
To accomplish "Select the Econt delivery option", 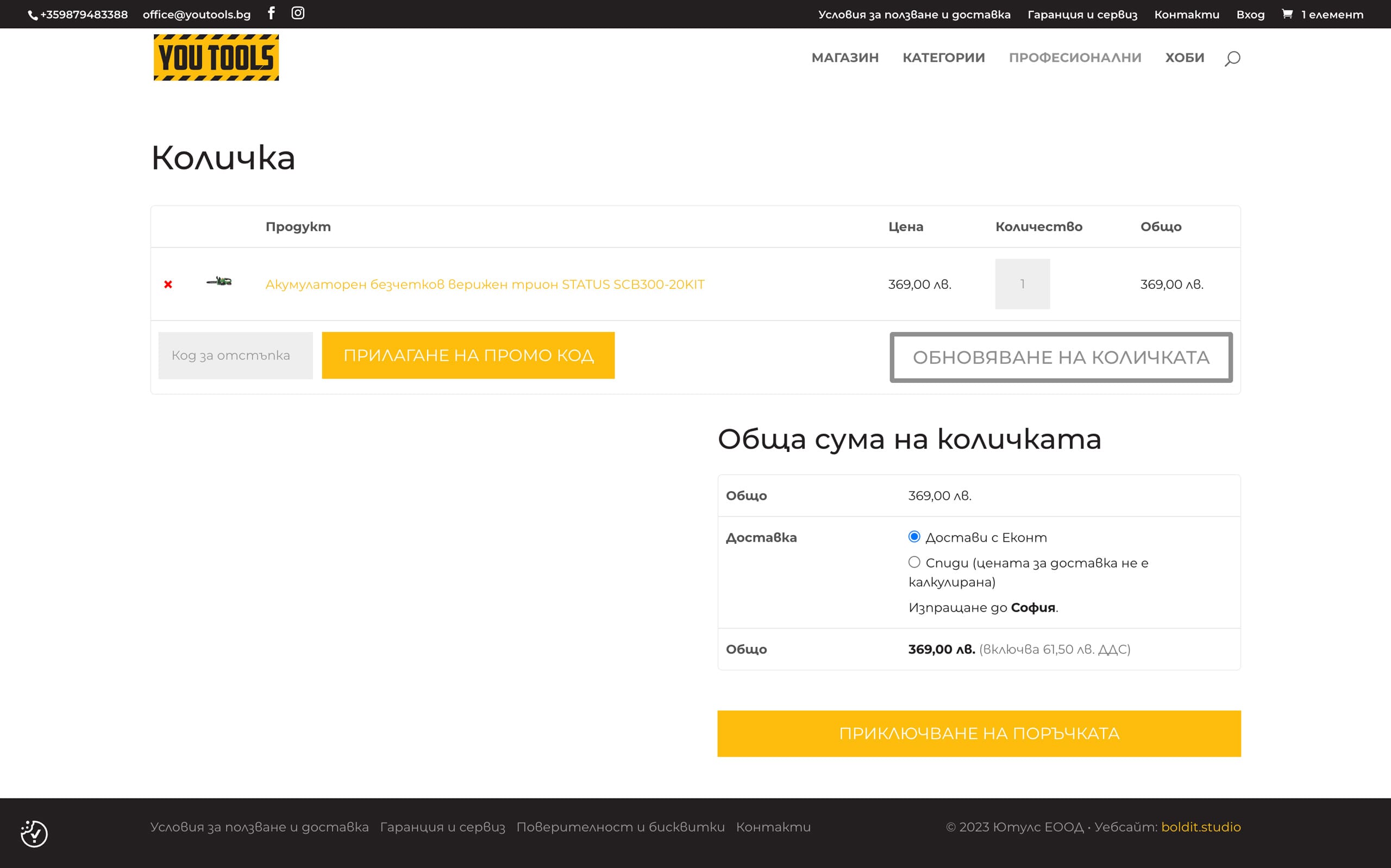I will click(914, 537).
